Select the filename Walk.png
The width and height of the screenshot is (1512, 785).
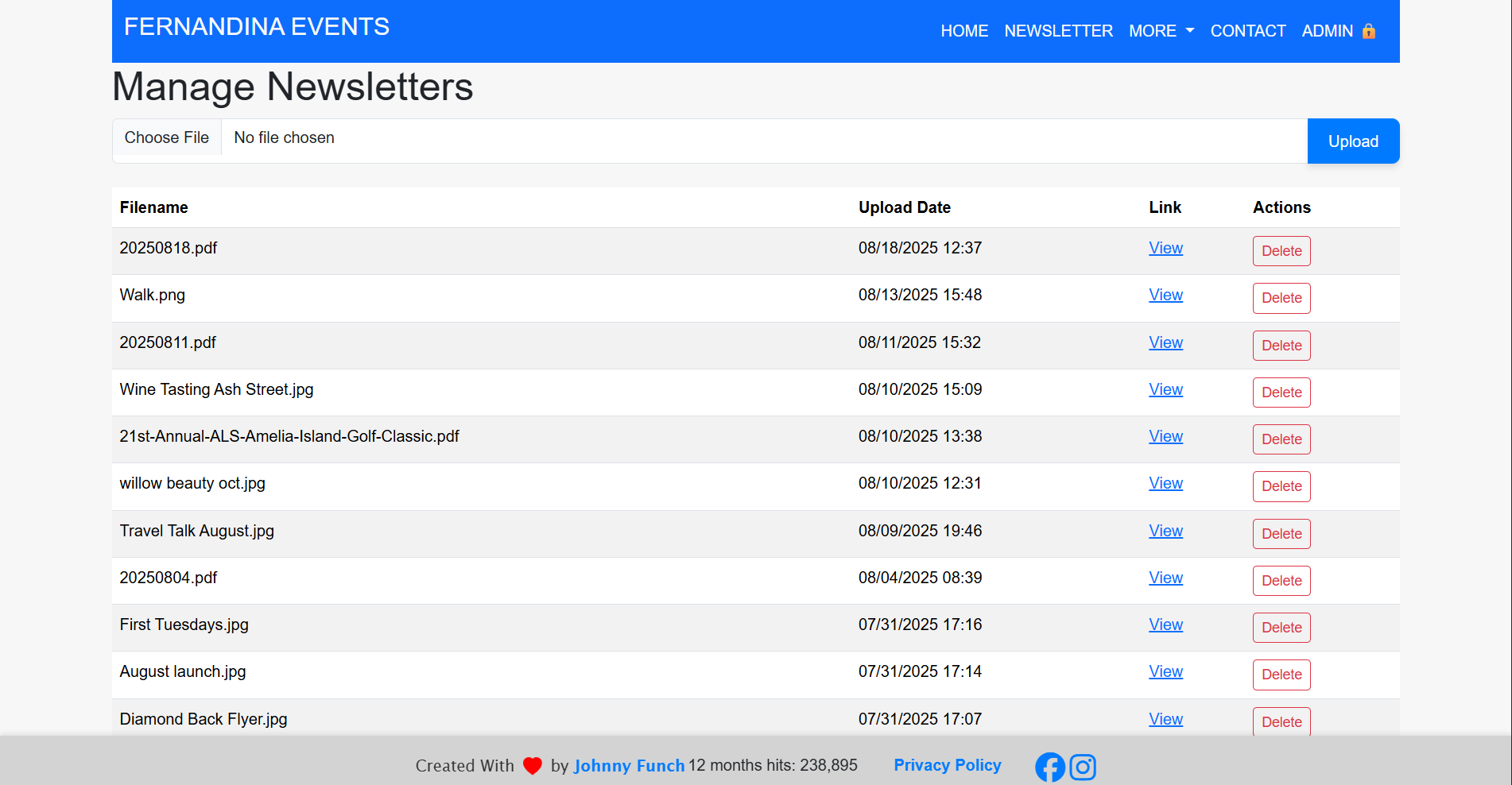(x=153, y=295)
